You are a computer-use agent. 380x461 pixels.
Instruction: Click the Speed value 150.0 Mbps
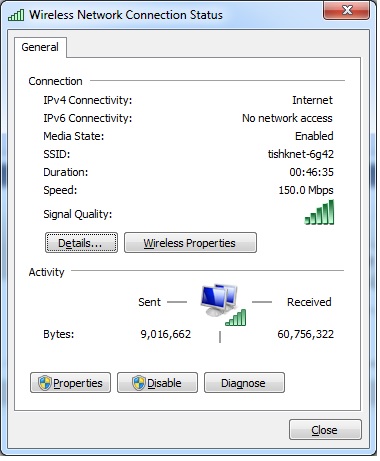(x=306, y=190)
